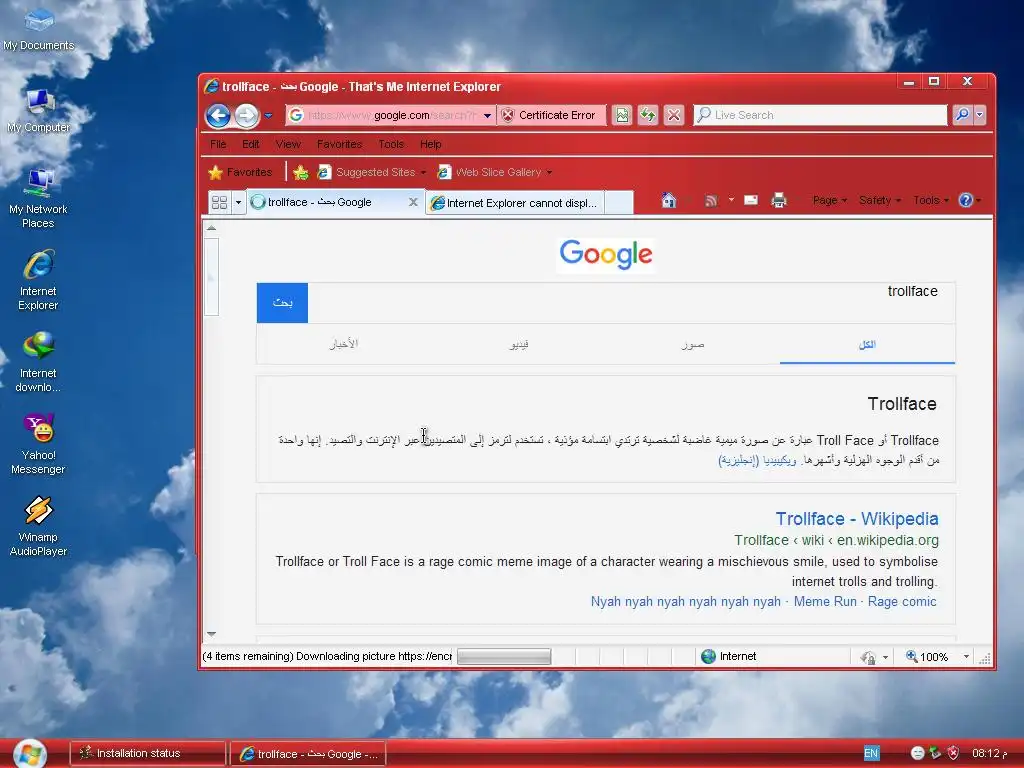1024x768 pixels.
Task: Click the page scrollbar up arrow
Action: [212, 228]
